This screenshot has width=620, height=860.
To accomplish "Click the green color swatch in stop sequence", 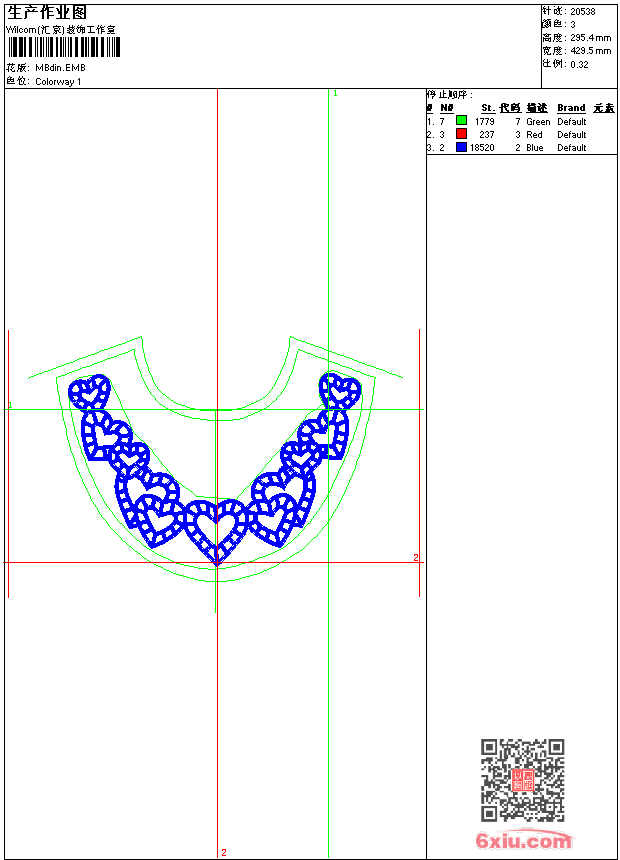I will point(461,120).
